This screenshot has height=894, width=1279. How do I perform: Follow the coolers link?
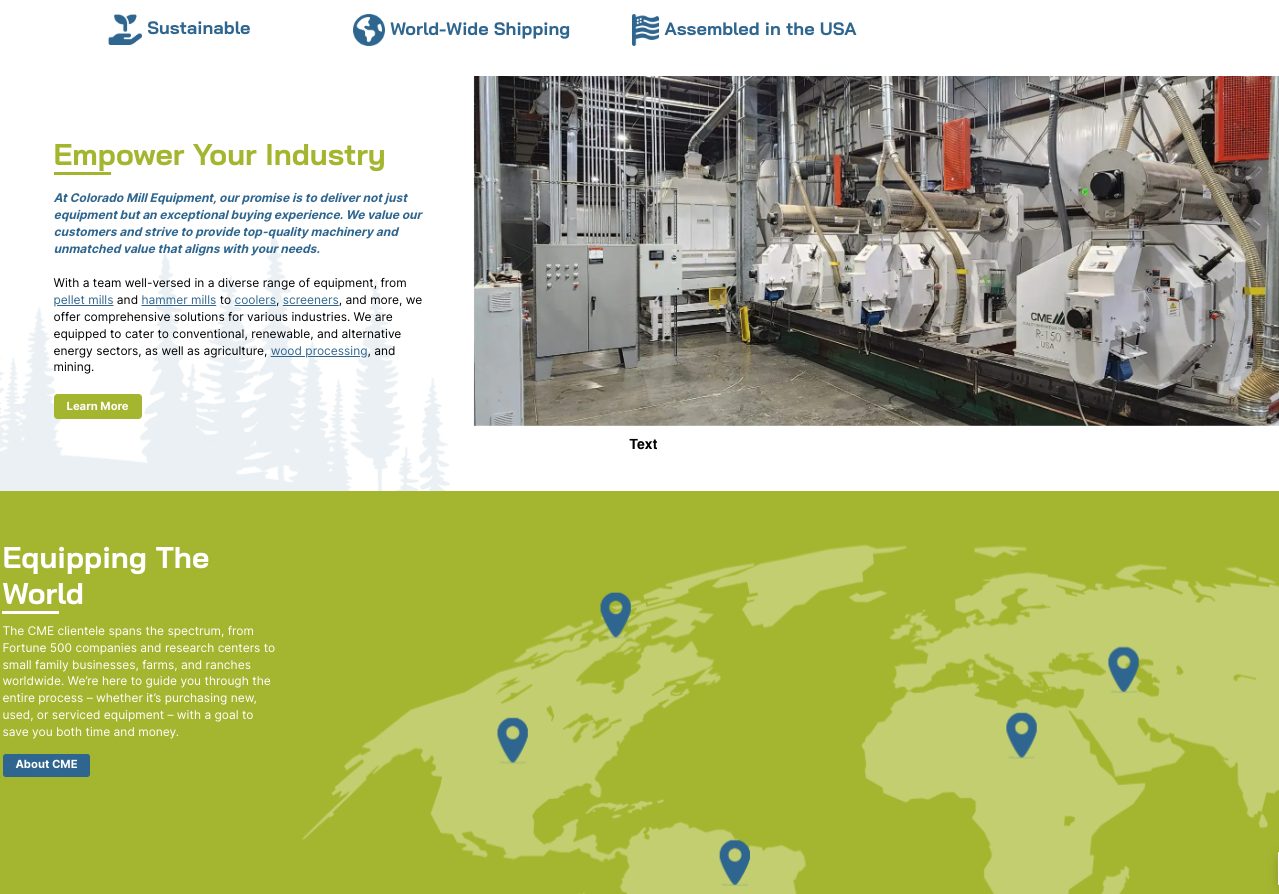255,300
